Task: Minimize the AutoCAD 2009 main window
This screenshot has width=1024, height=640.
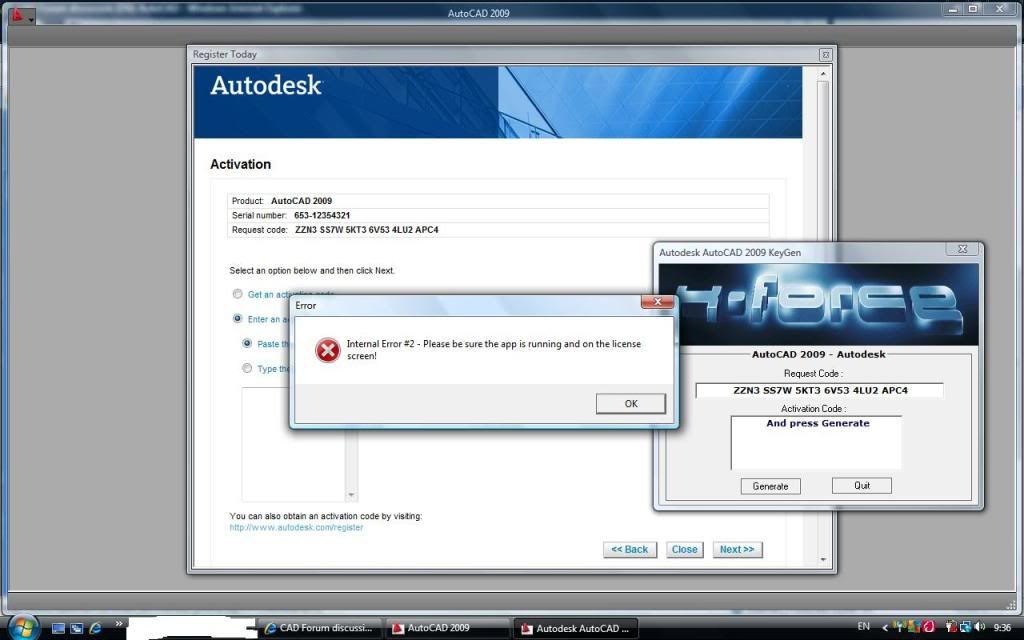Action: click(x=953, y=9)
